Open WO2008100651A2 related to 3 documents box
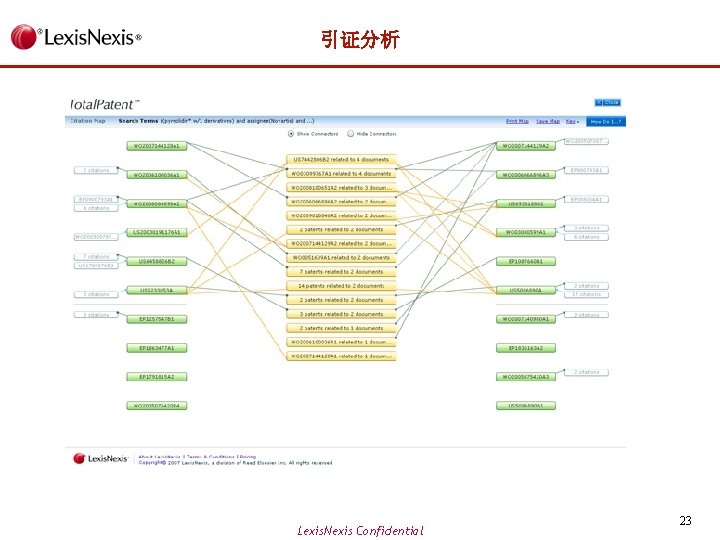This screenshot has height=540, width=720. (x=341, y=187)
